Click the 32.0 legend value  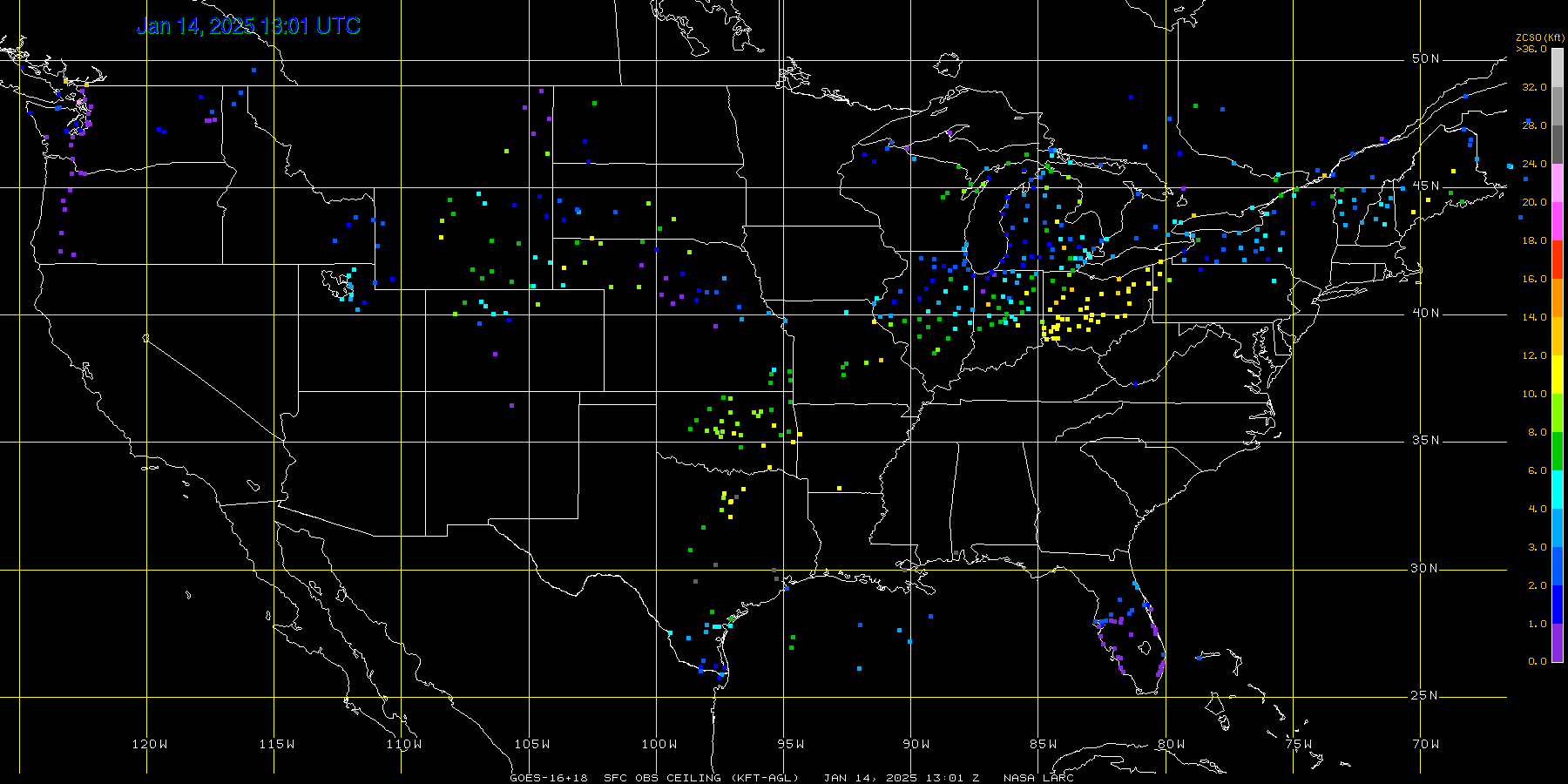[x=1535, y=87]
